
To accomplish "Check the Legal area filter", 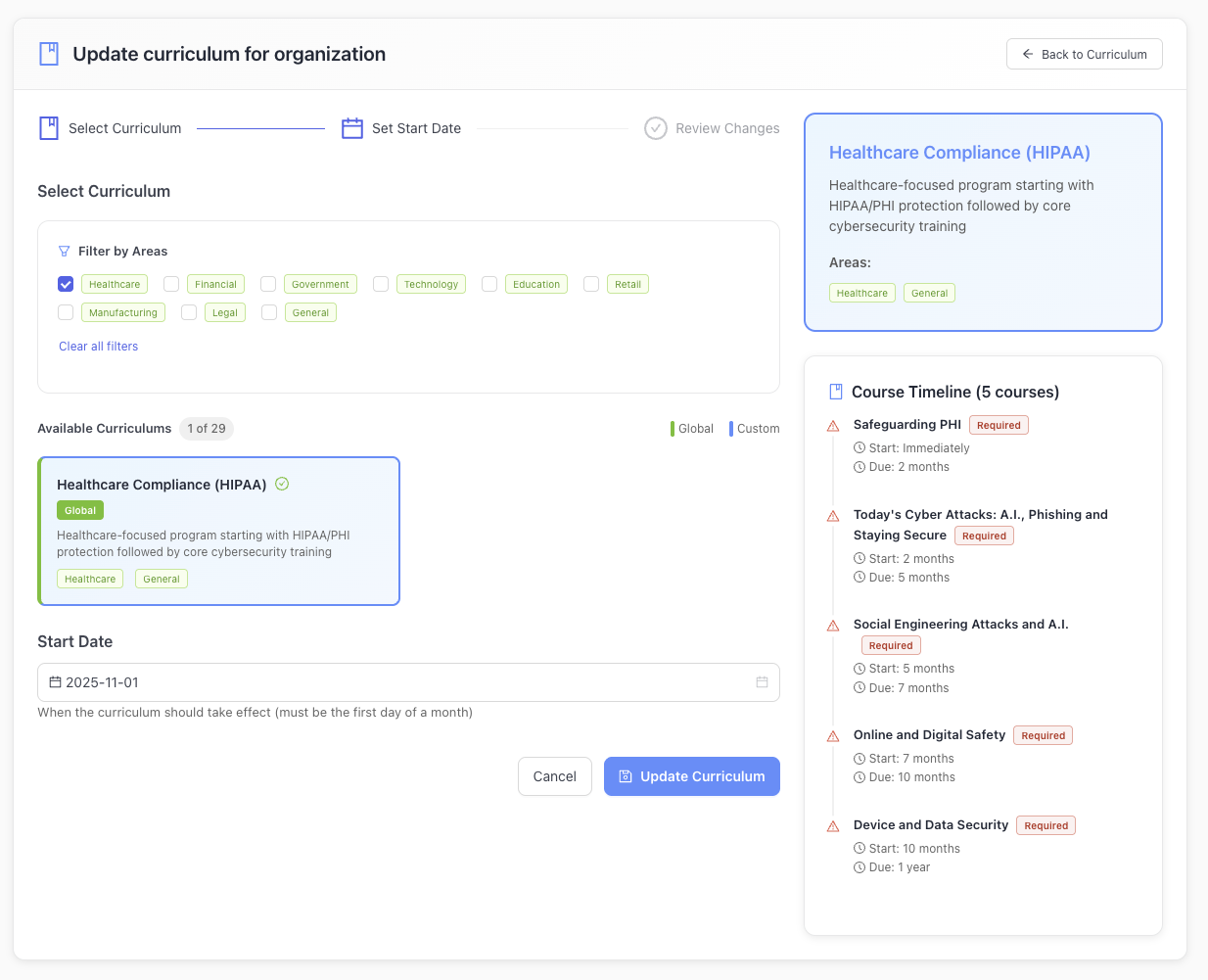I will (189, 312).
